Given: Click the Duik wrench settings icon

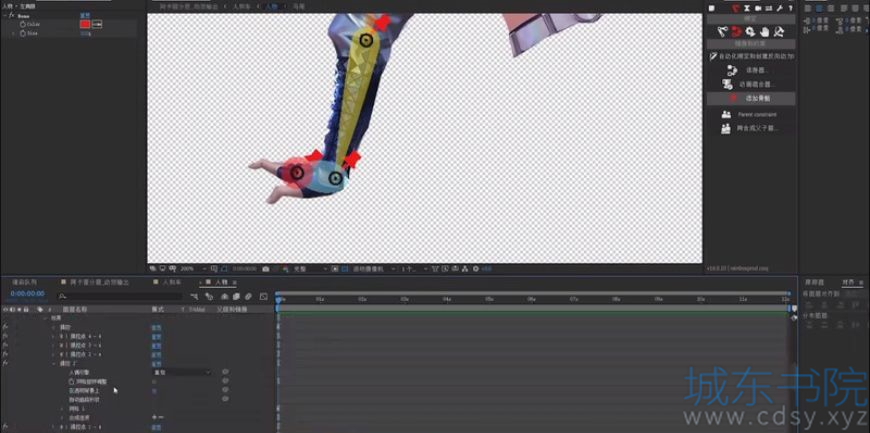Looking at the screenshot, I should 780,8.
